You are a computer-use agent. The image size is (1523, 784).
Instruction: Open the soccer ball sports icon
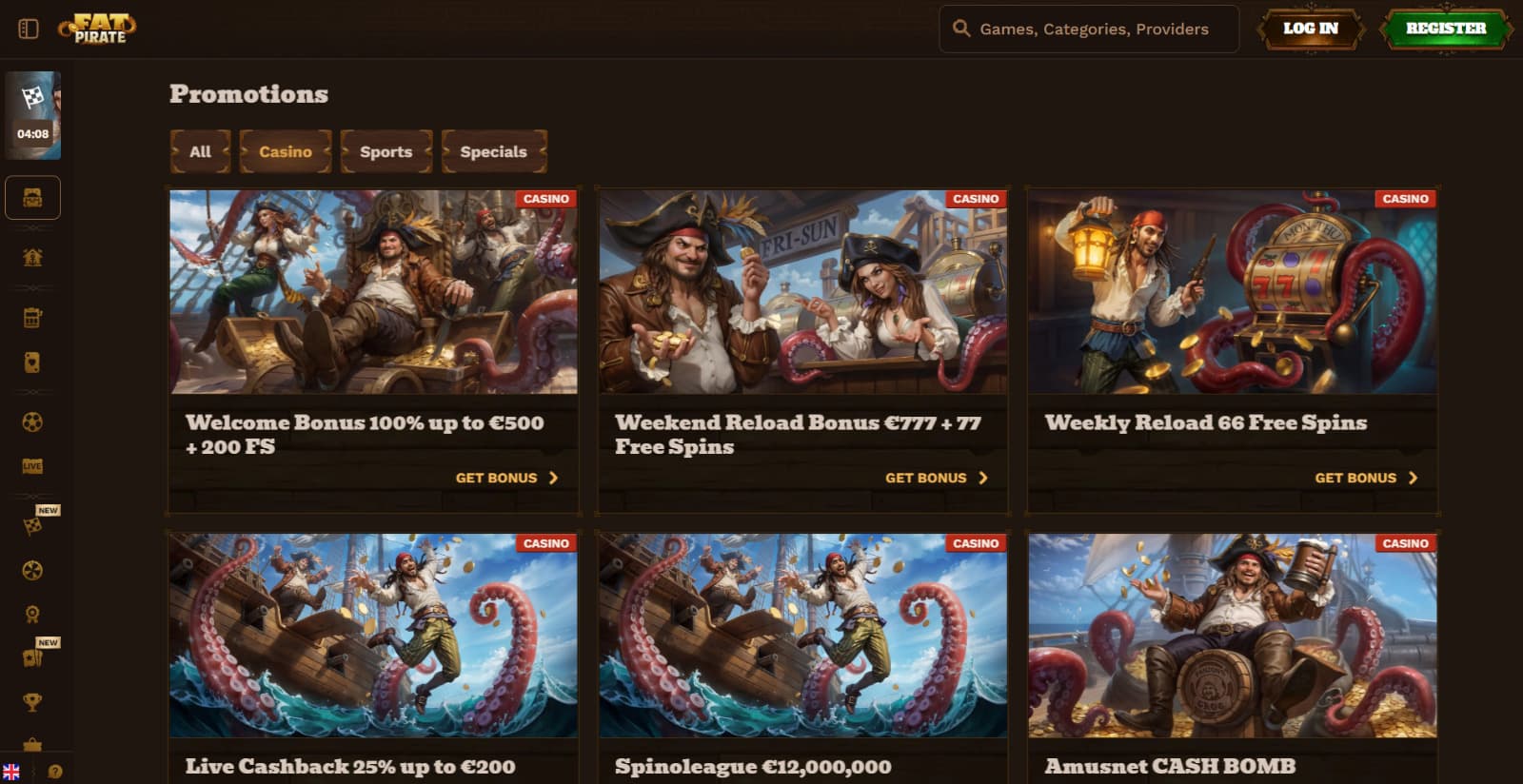[32, 422]
